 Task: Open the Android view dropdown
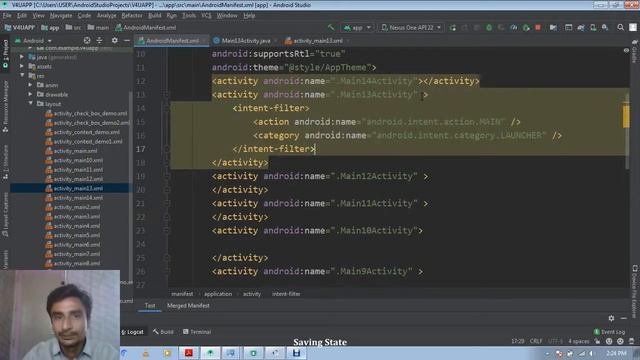pos(33,41)
